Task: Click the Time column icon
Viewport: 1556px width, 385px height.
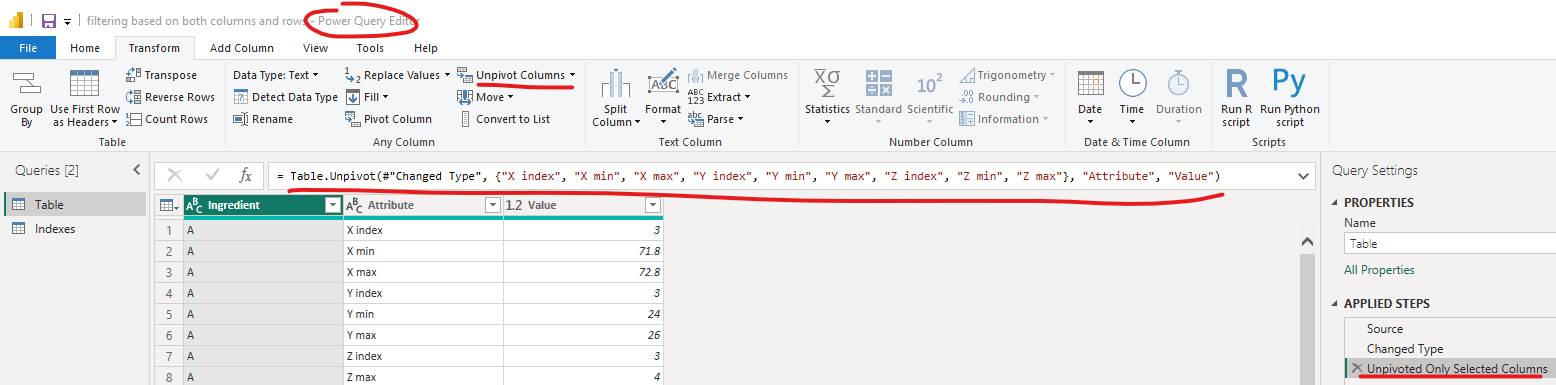Action: [x=1132, y=84]
